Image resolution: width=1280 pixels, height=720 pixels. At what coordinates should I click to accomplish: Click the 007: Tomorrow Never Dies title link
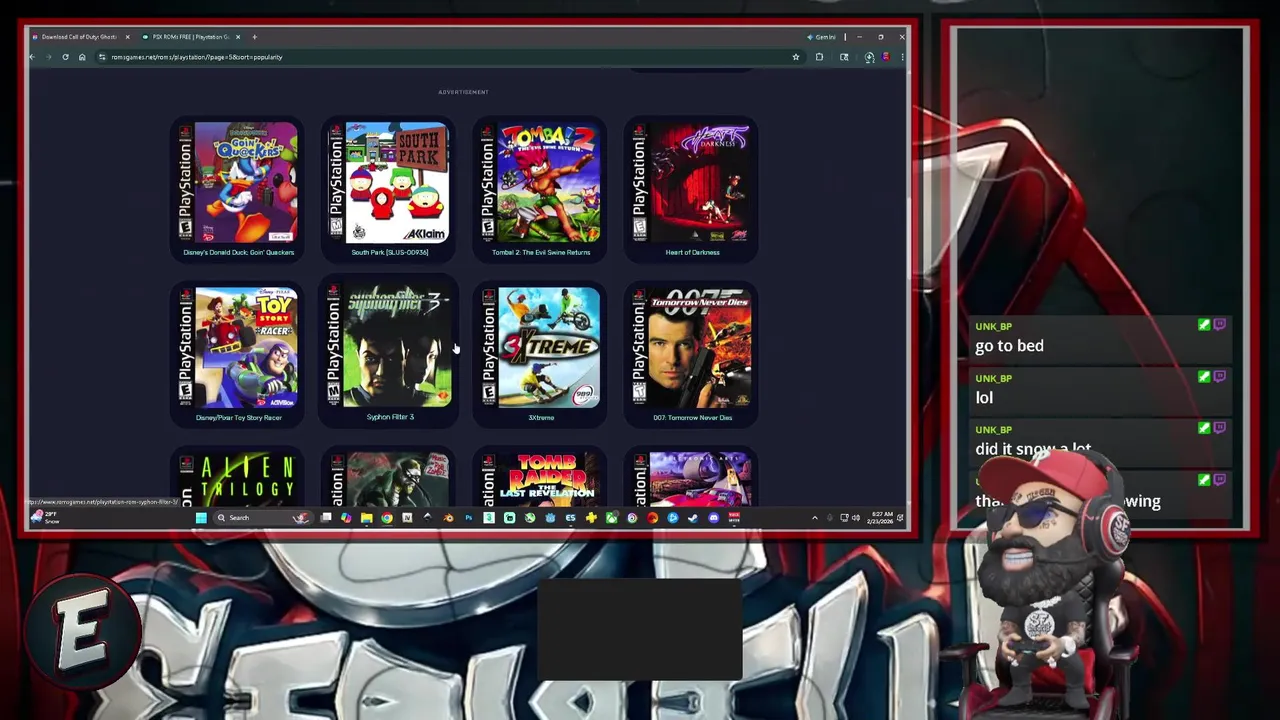click(692, 417)
